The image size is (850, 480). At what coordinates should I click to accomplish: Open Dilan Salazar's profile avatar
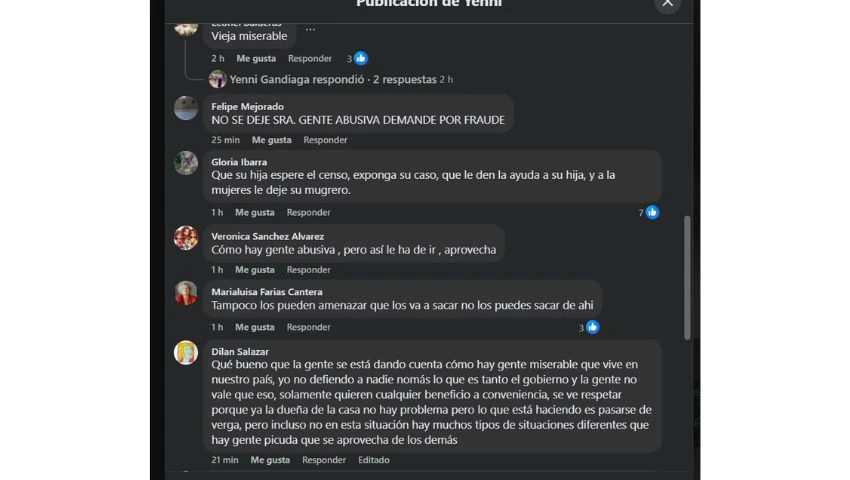click(x=186, y=353)
